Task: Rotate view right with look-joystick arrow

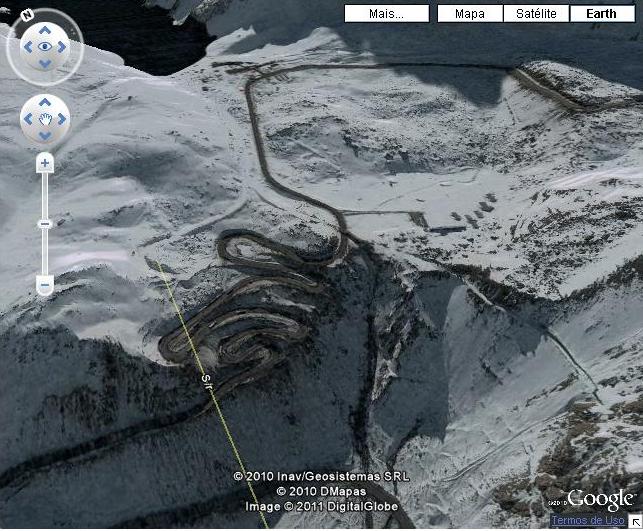Action: click(62, 47)
